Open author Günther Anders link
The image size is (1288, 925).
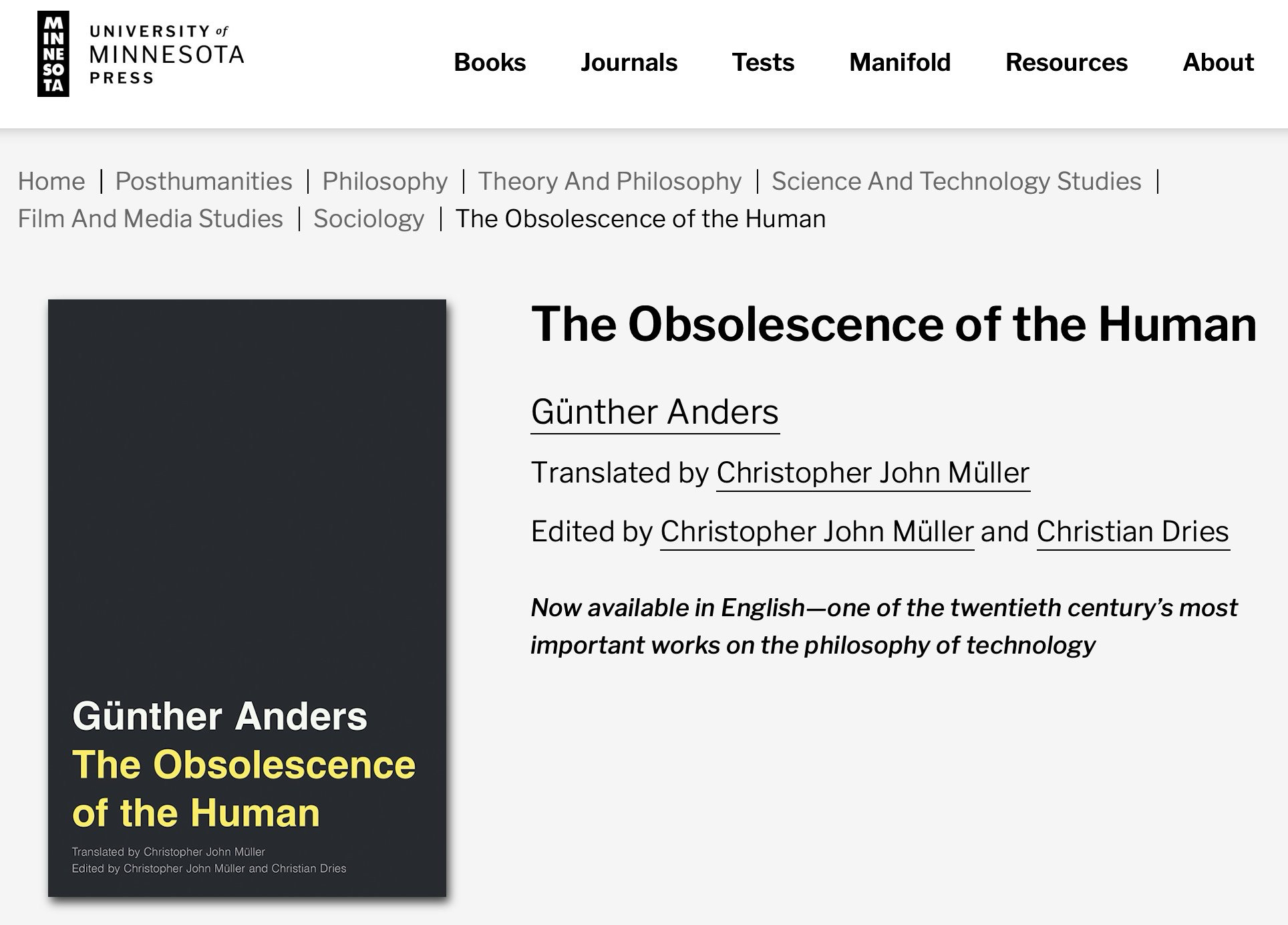[x=655, y=412]
